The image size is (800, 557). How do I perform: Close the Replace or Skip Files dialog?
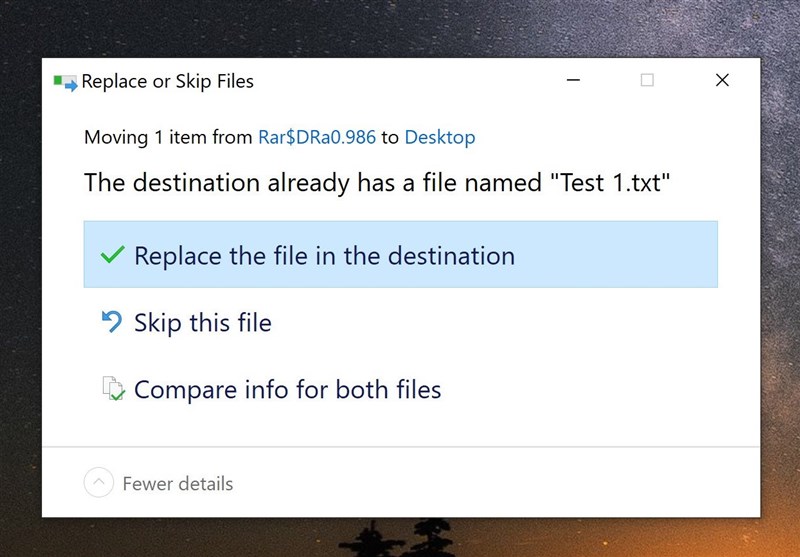pyautogui.click(x=722, y=81)
